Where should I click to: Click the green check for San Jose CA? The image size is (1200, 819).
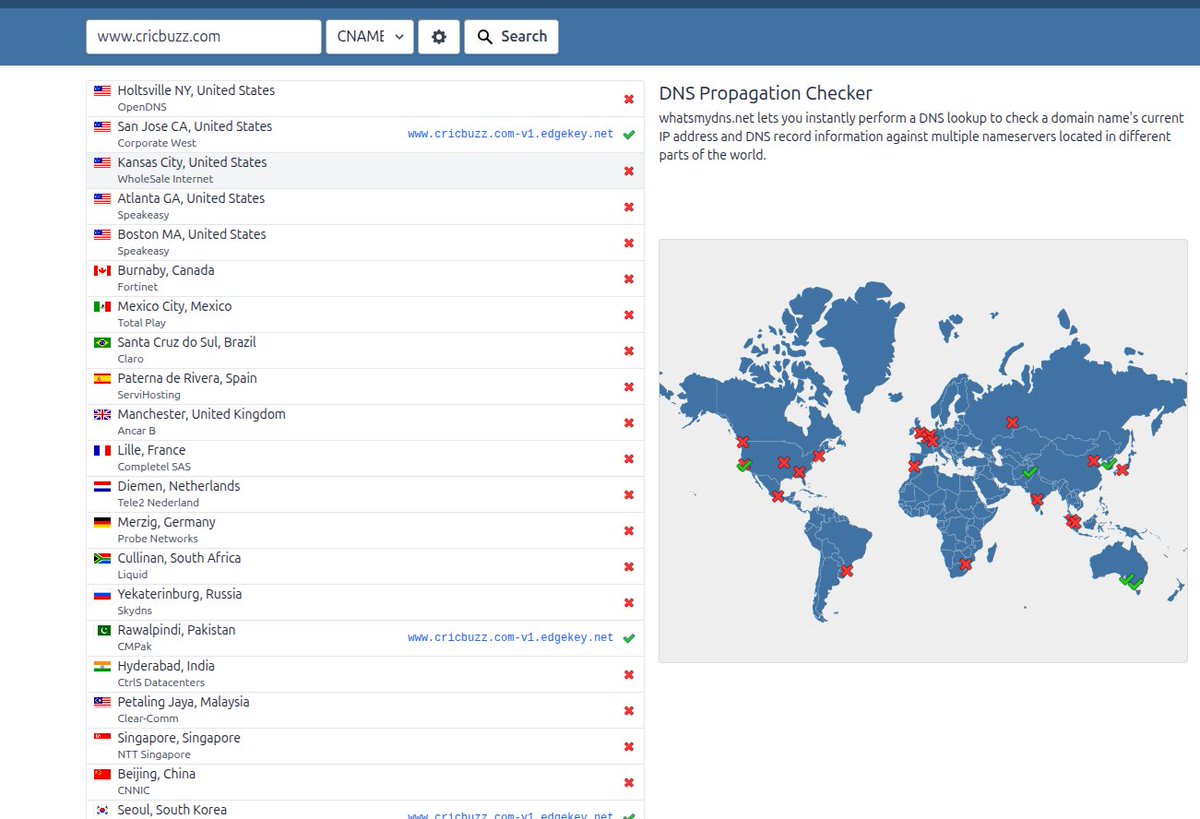pos(629,135)
